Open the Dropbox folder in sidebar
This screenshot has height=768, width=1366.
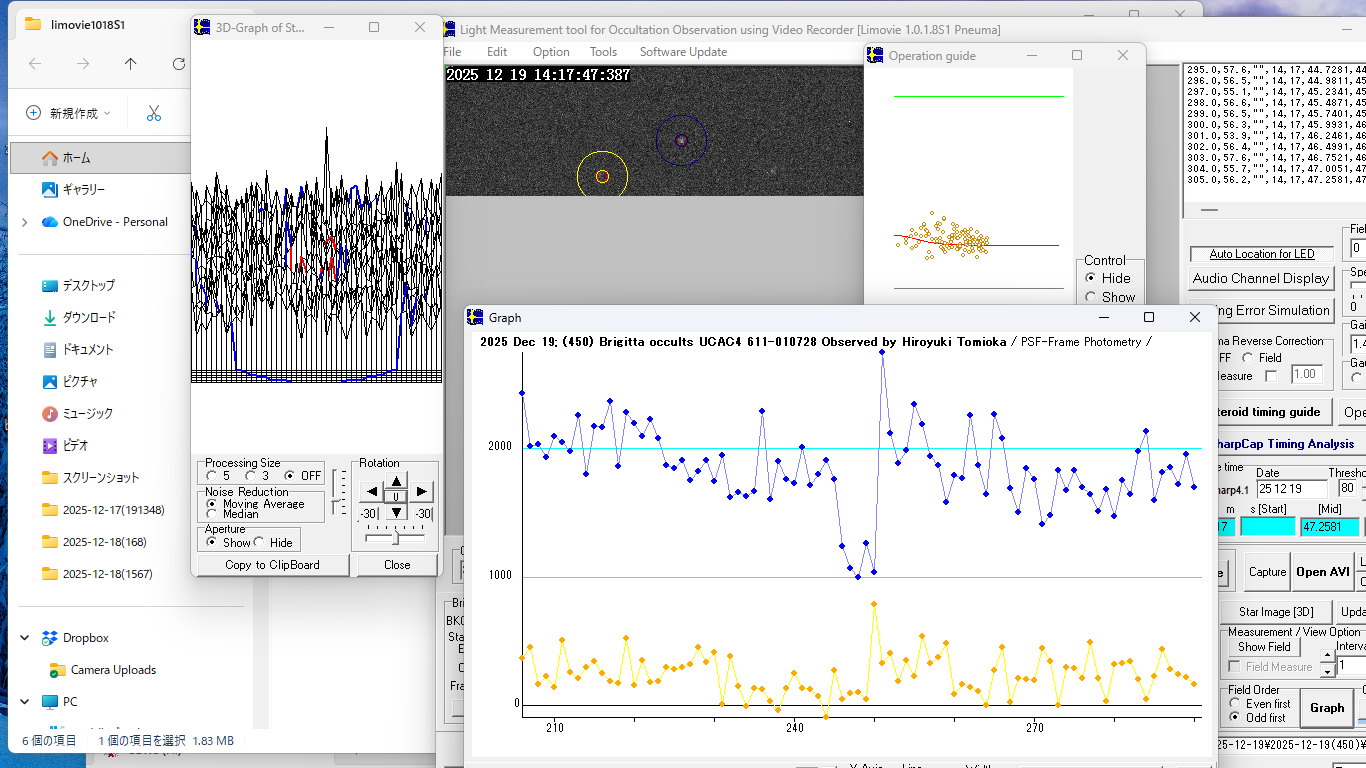85,638
